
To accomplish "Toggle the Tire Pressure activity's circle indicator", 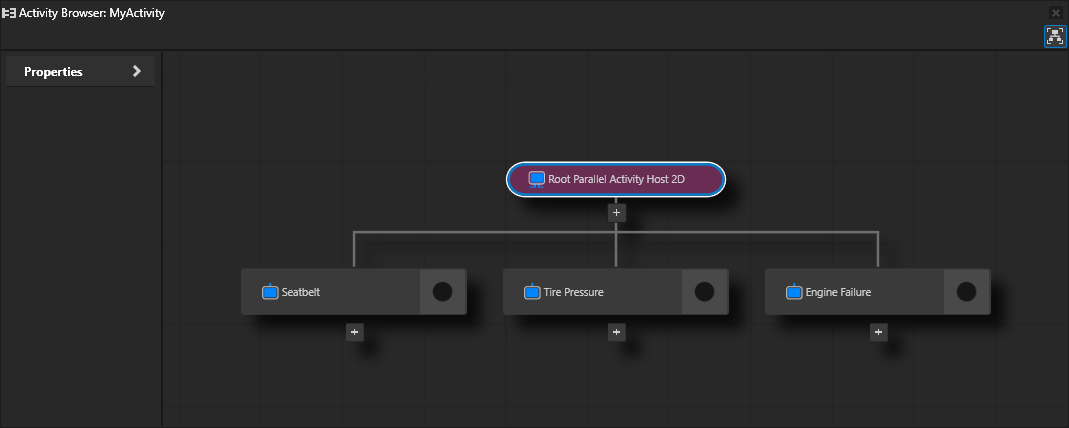I will point(704,292).
